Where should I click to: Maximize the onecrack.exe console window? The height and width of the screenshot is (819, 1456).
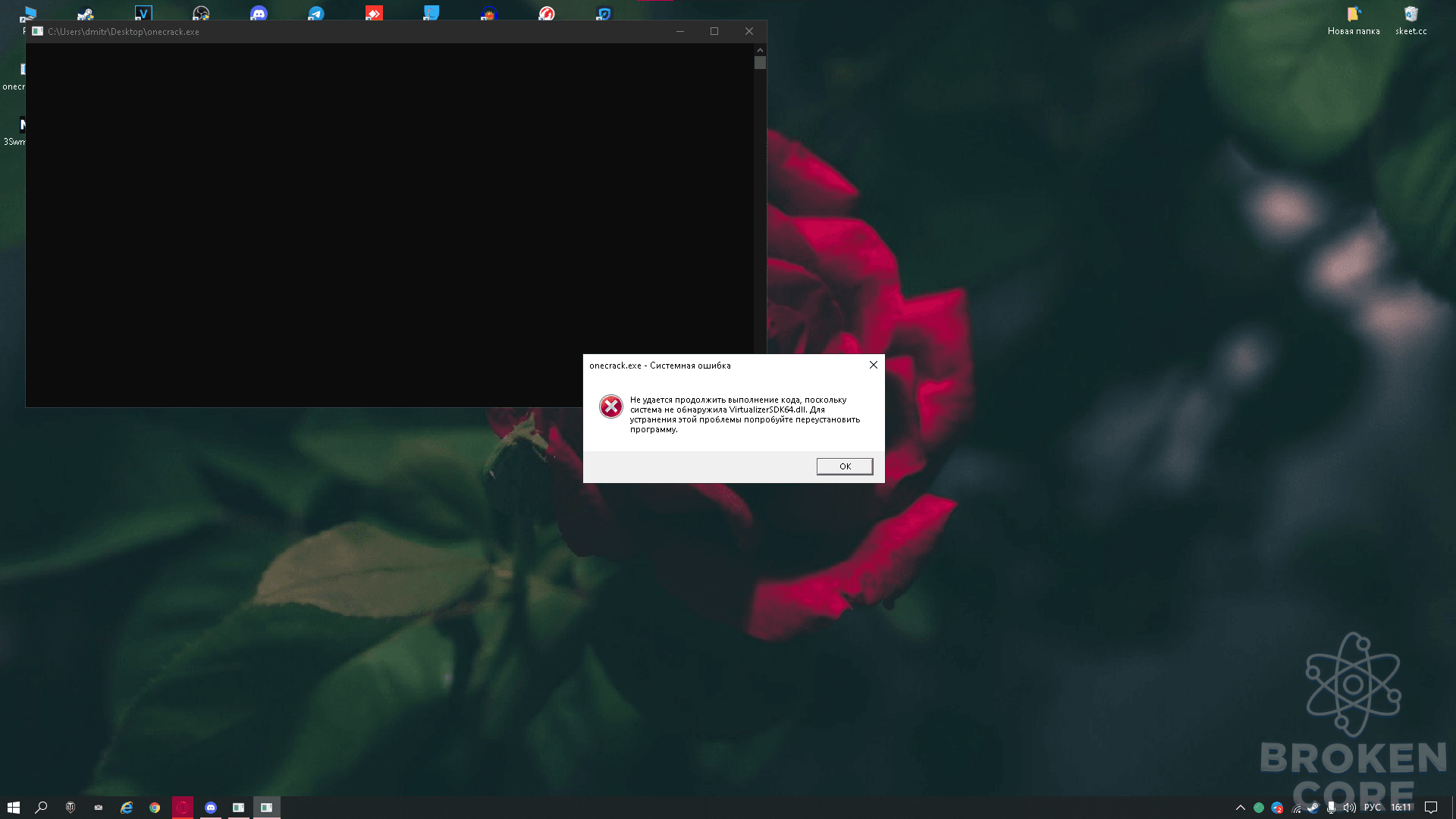tap(714, 31)
